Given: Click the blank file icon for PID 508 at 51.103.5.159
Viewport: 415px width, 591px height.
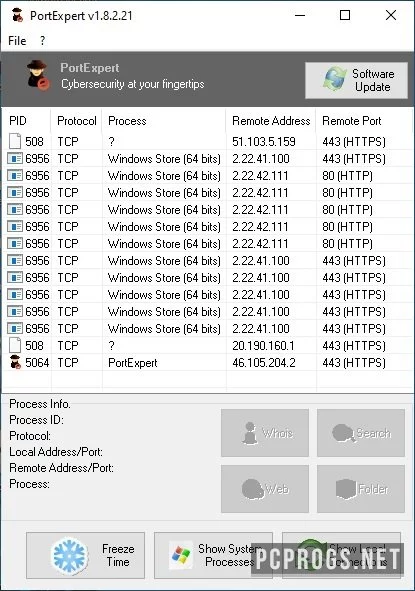Looking at the screenshot, I should coord(15,142).
